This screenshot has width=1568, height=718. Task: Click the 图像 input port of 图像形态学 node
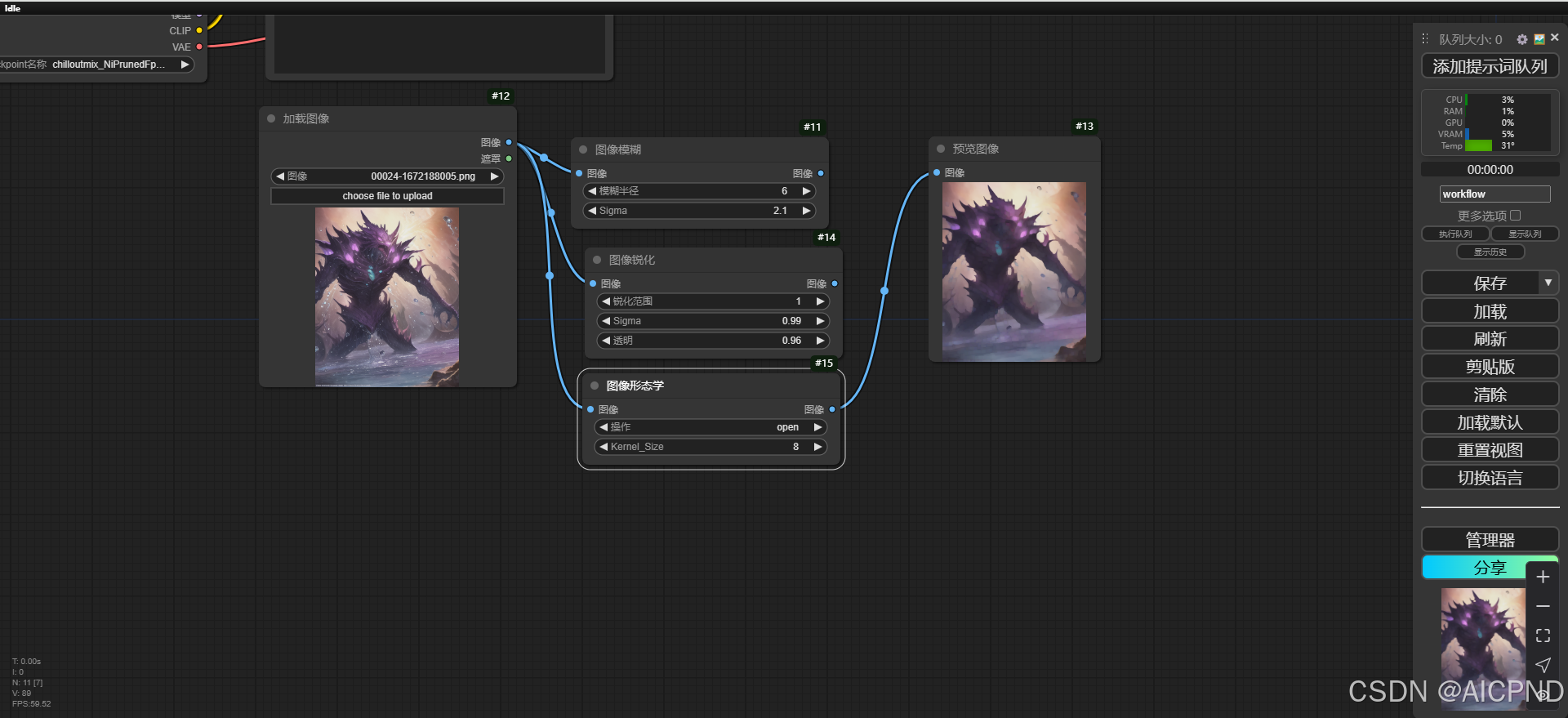(590, 409)
